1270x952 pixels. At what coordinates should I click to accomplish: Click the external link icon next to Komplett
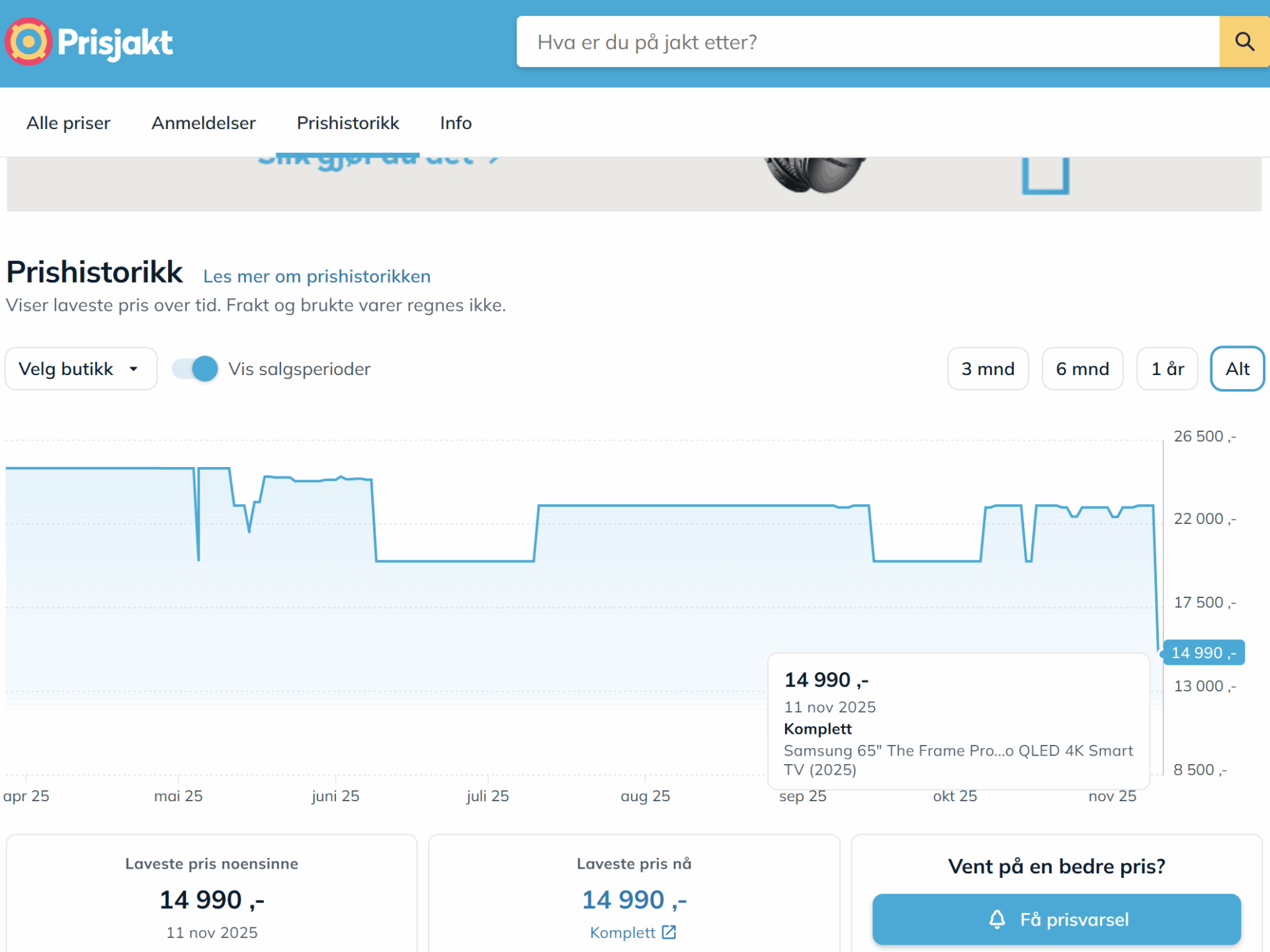click(x=669, y=932)
